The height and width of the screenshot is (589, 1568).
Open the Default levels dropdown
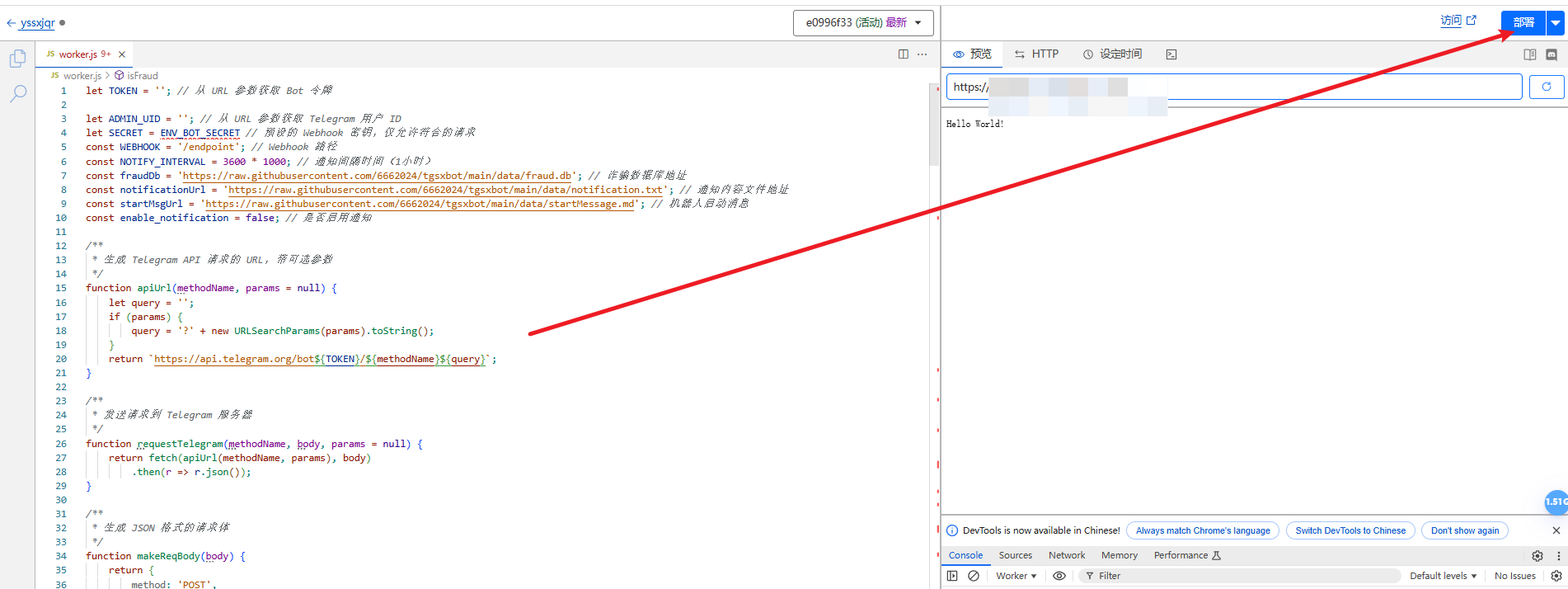pos(1443,576)
